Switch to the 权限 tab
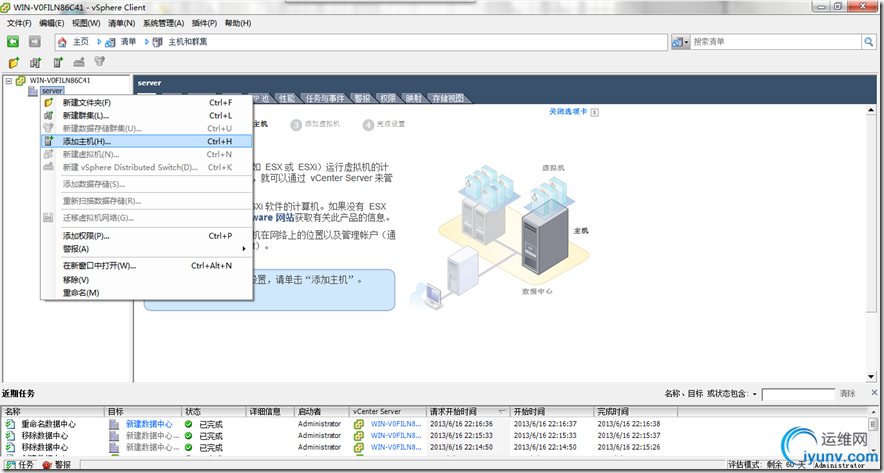This screenshot has height=473, width=884. point(387,98)
